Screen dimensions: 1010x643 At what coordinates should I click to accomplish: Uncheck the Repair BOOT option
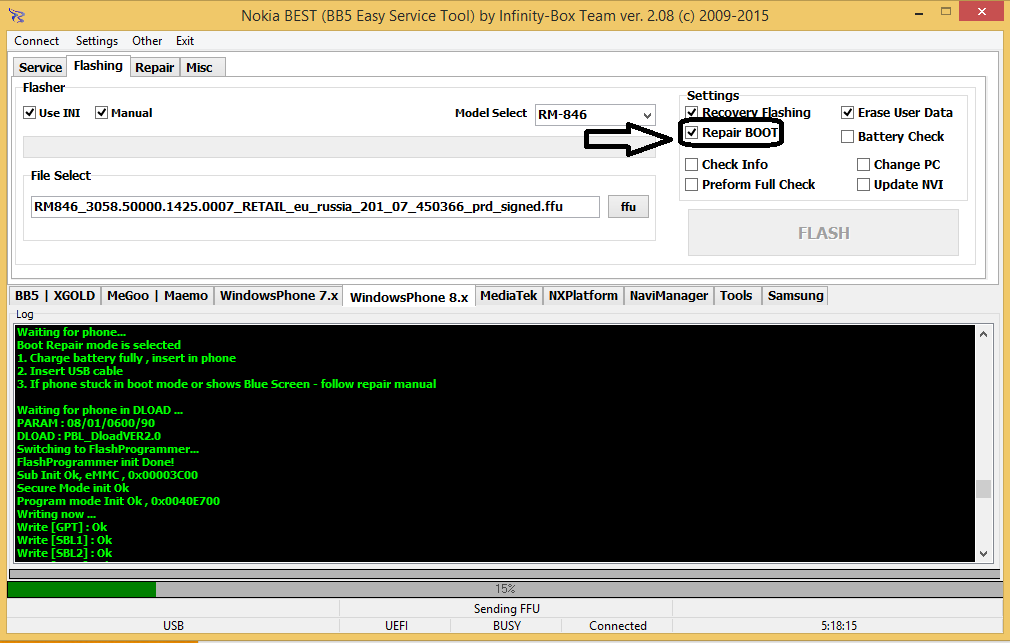692,133
